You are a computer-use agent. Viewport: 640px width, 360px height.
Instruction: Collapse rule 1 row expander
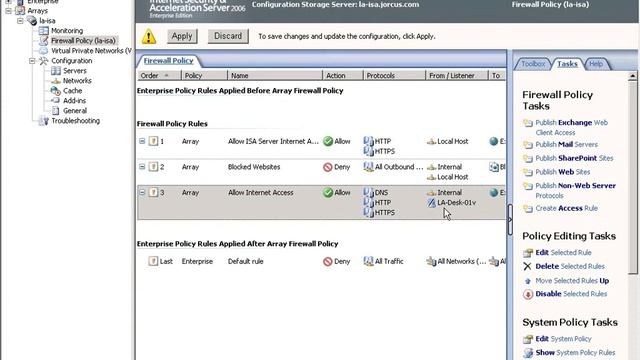[x=142, y=141]
